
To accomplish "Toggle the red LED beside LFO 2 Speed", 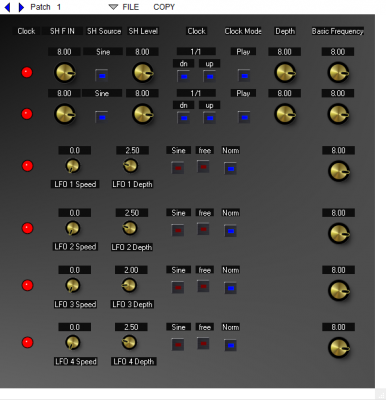I will click(x=27, y=228).
